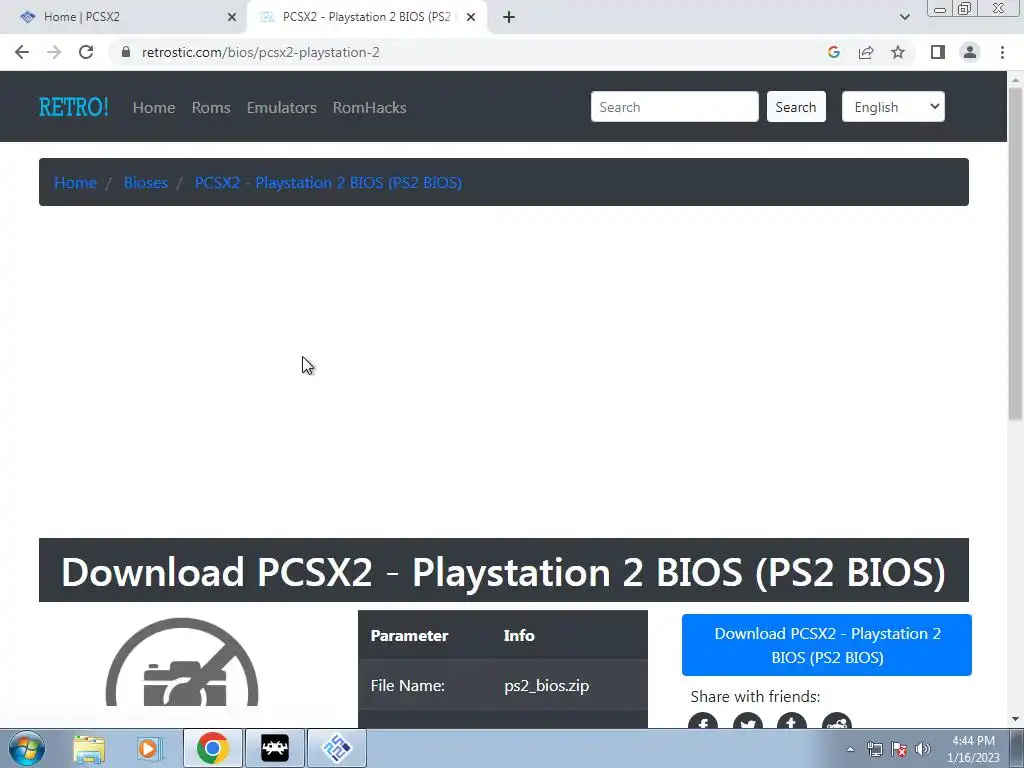Image resolution: width=1024 pixels, height=768 pixels.
Task: Bookmark this page with star
Action: [898, 52]
